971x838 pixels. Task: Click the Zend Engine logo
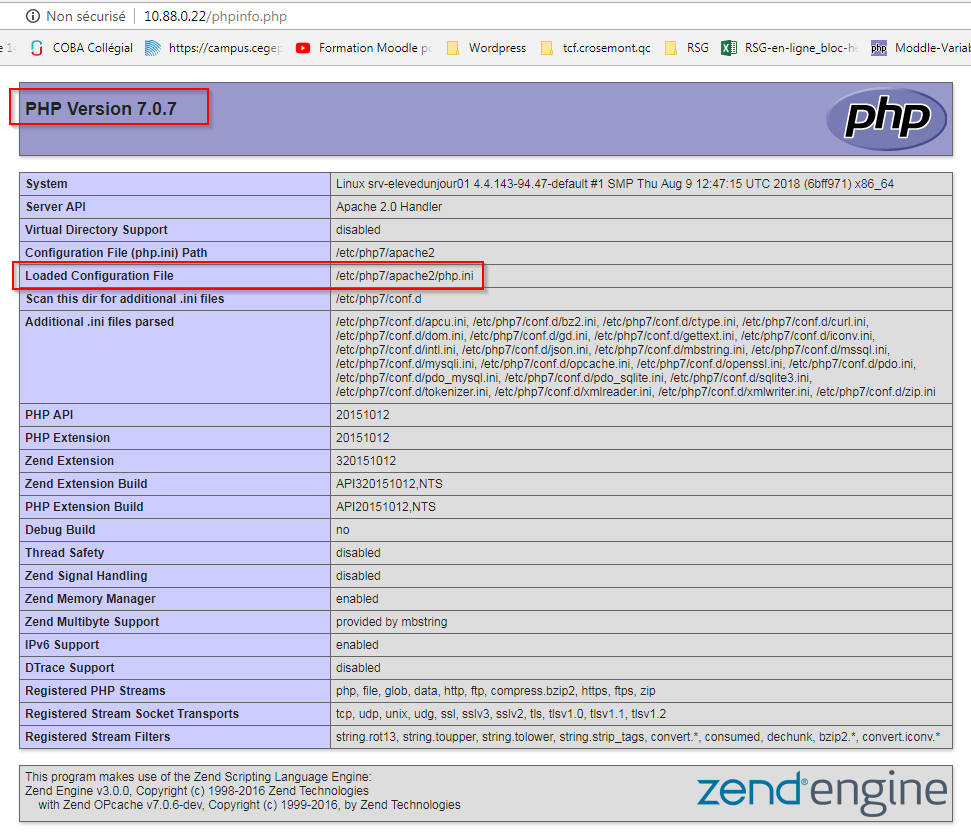coord(821,790)
